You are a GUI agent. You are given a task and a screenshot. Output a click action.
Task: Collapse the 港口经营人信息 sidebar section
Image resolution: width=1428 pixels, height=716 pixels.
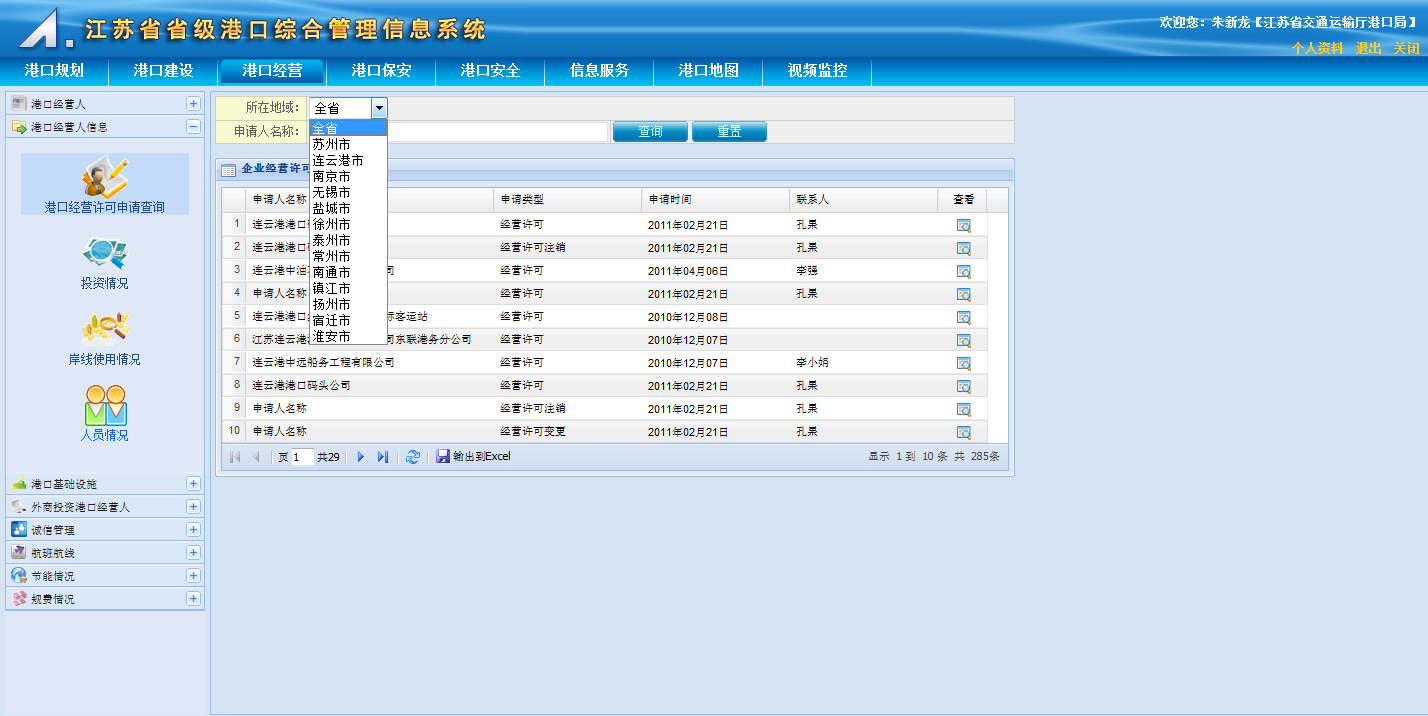(193, 127)
